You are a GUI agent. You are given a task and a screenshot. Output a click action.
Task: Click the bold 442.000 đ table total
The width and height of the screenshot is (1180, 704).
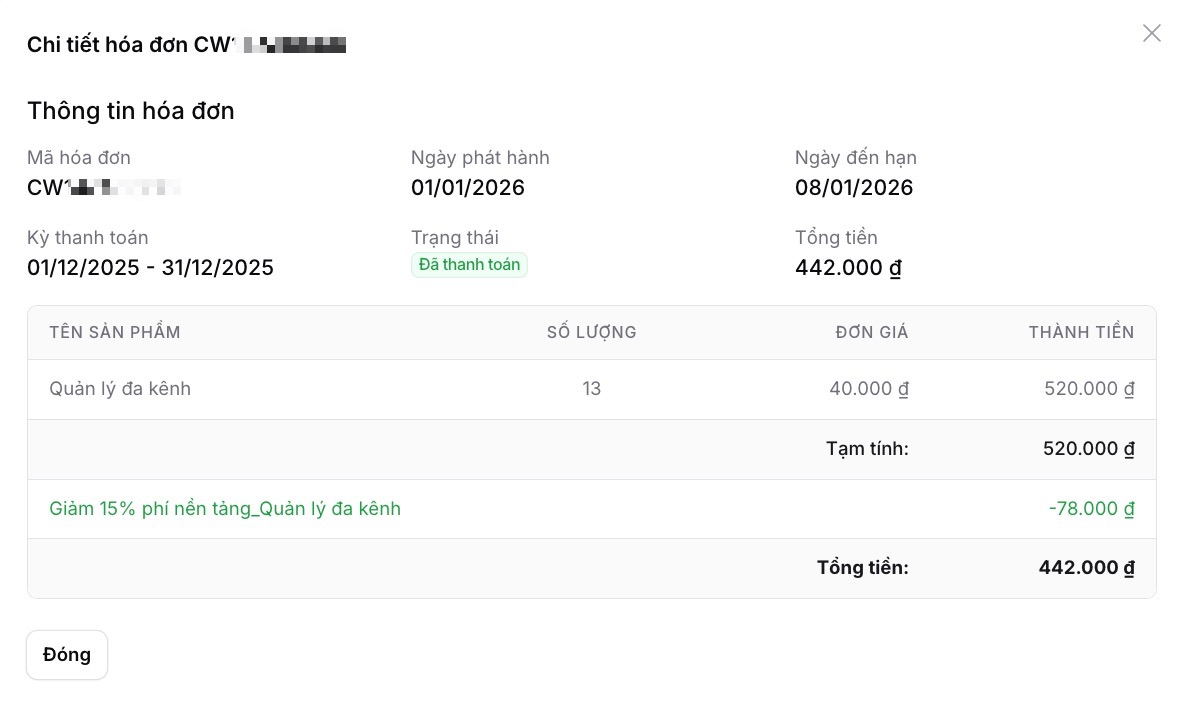click(x=1086, y=568)
